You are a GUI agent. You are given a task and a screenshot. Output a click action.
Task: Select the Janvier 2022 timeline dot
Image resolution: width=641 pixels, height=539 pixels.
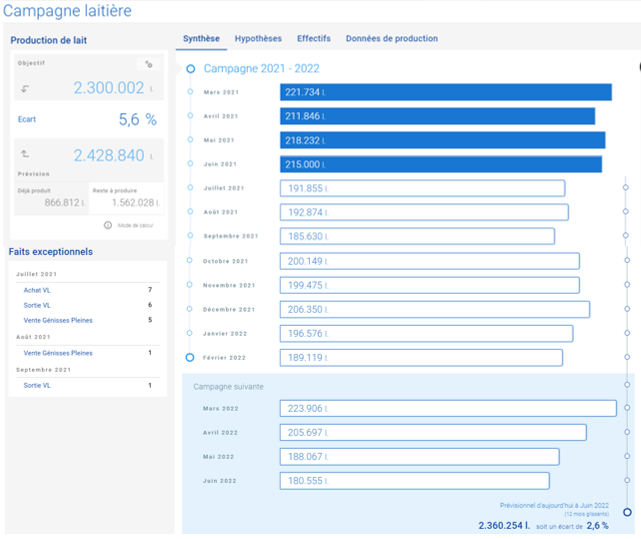click(190, 333)
